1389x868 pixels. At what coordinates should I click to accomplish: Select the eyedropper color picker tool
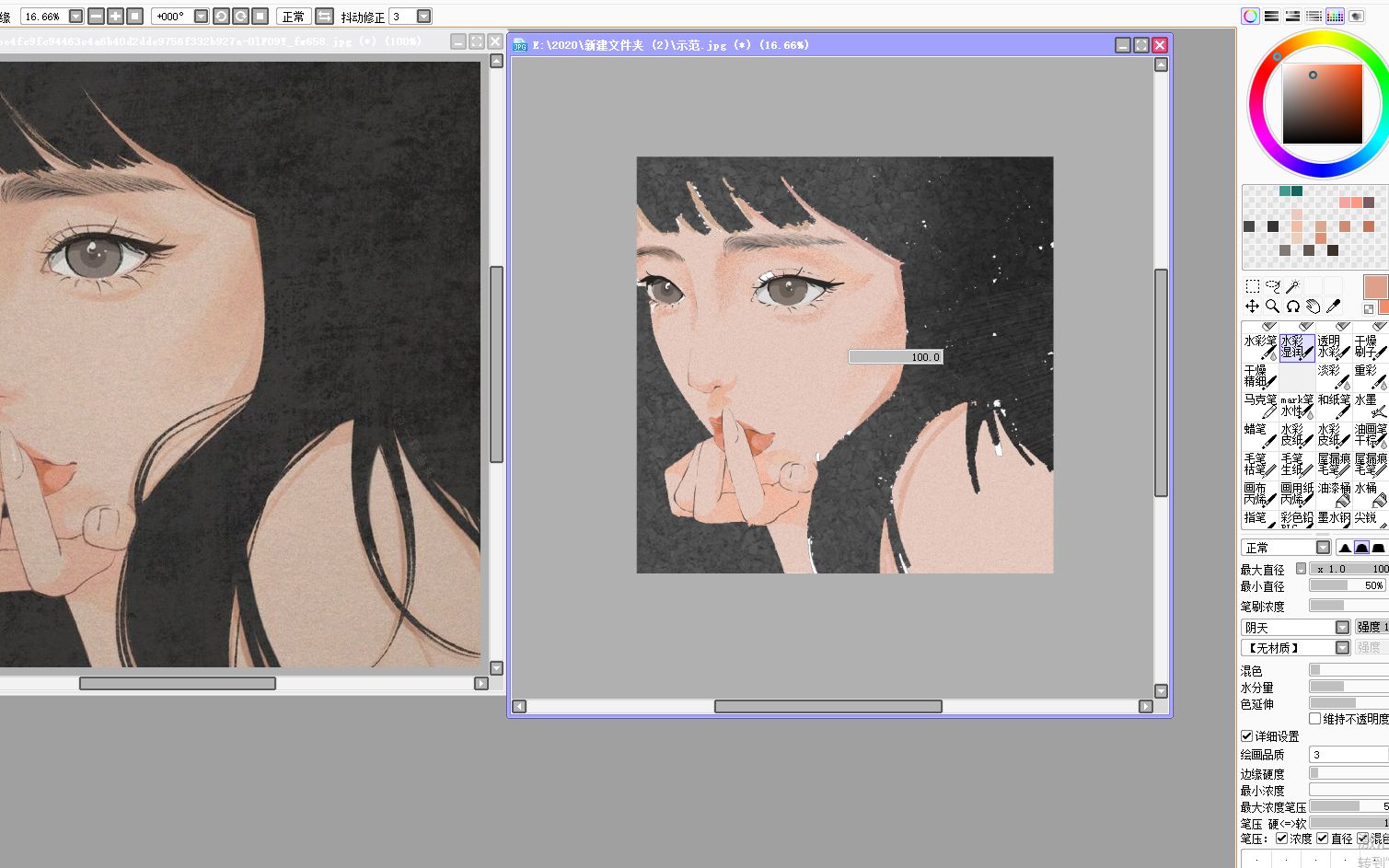pos(1333,307)
